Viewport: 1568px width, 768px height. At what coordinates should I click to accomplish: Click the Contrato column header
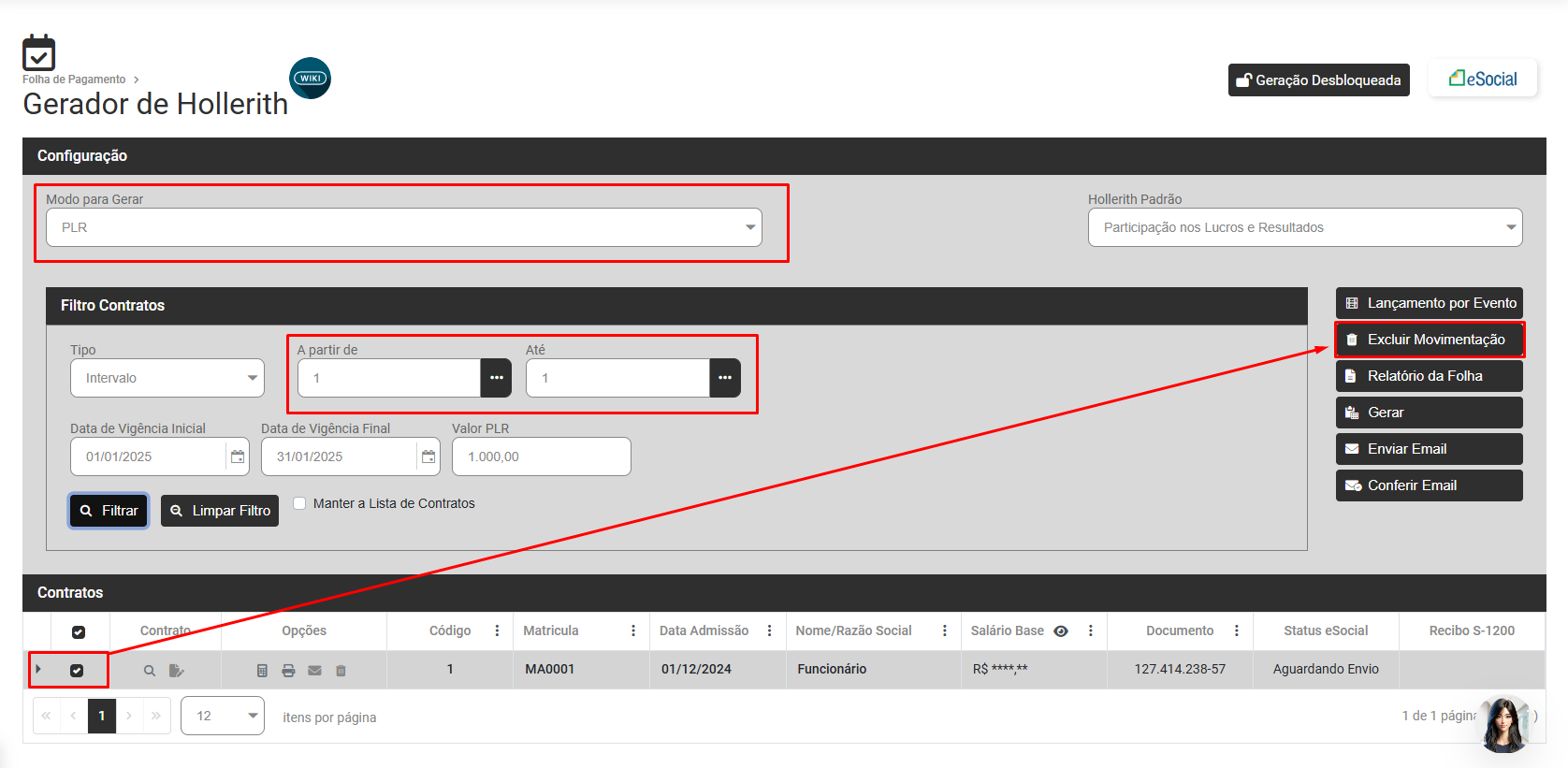[x=166, y=630]
